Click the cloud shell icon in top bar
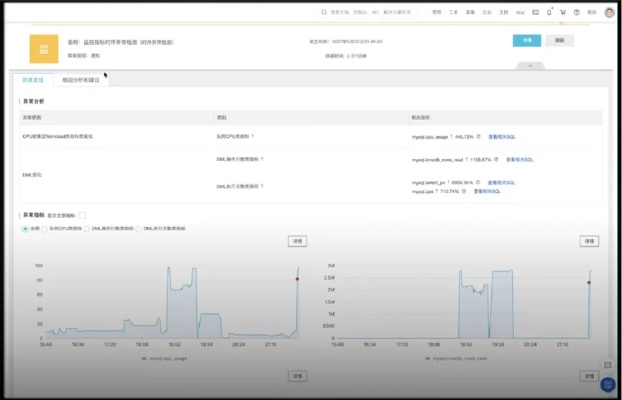This screenshot has height=400, width=622. click(x=535, y=12)
